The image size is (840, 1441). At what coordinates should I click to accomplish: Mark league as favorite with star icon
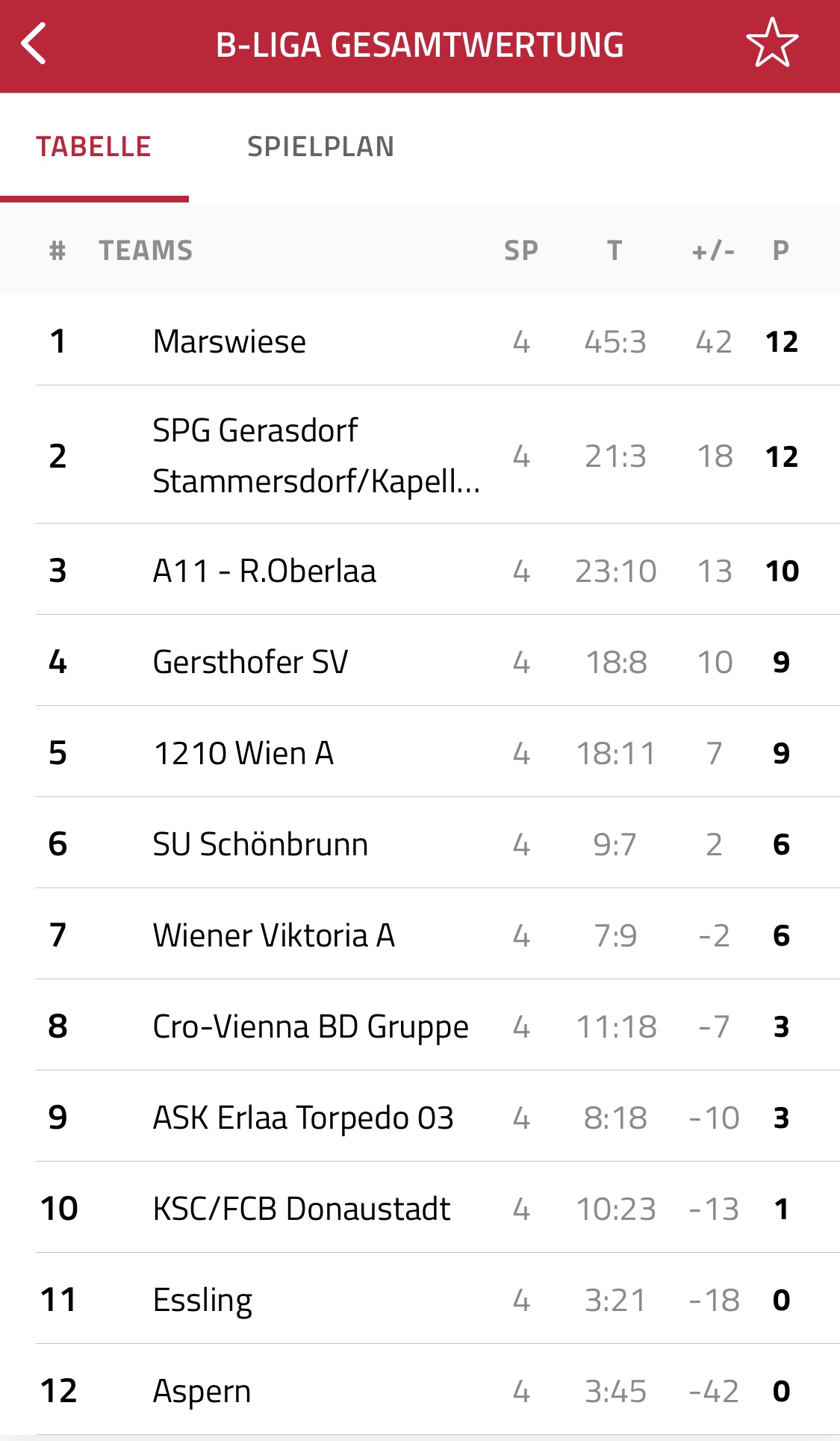772,43
